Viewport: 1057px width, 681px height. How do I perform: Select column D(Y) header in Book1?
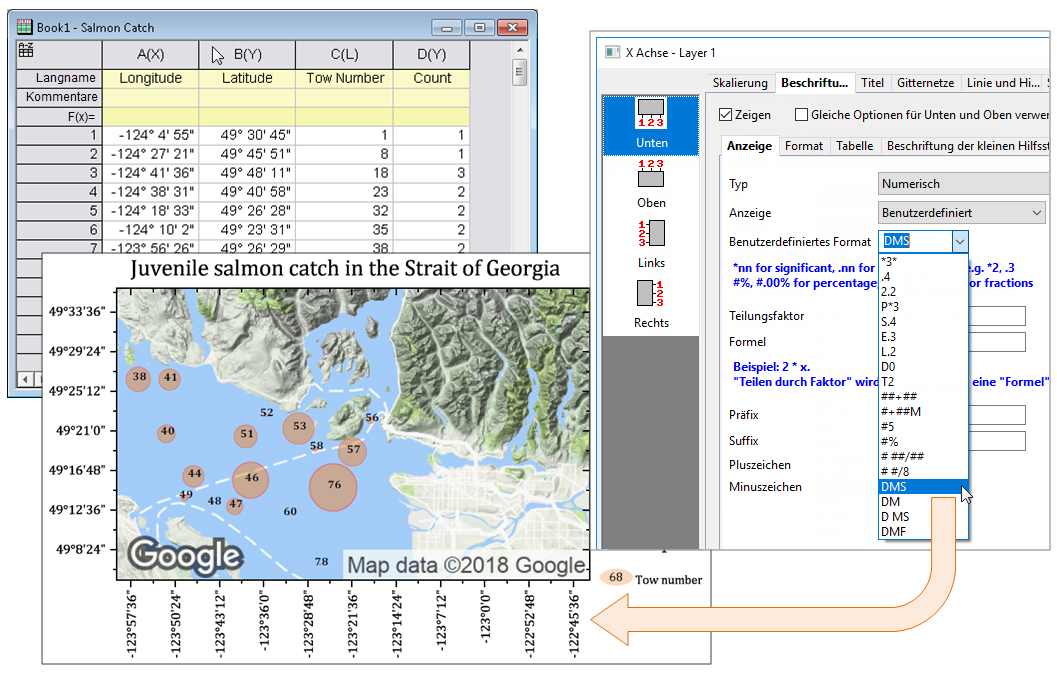pos(431,55)
